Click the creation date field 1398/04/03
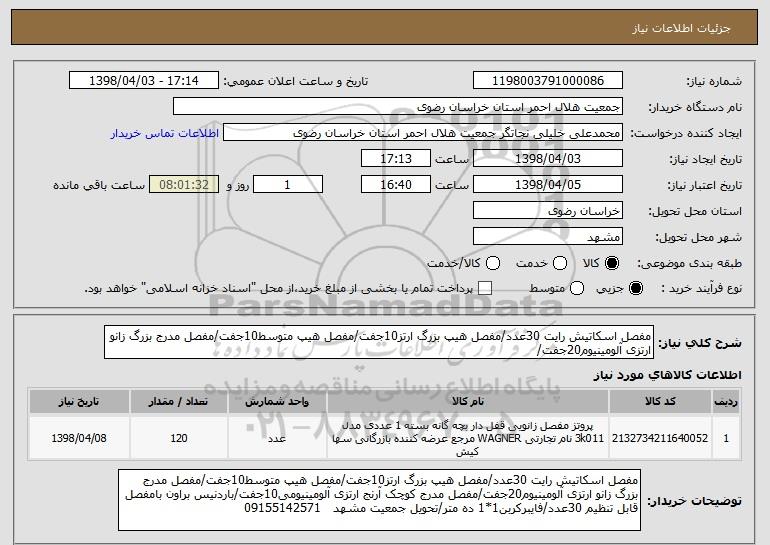 tap(548, 159)
